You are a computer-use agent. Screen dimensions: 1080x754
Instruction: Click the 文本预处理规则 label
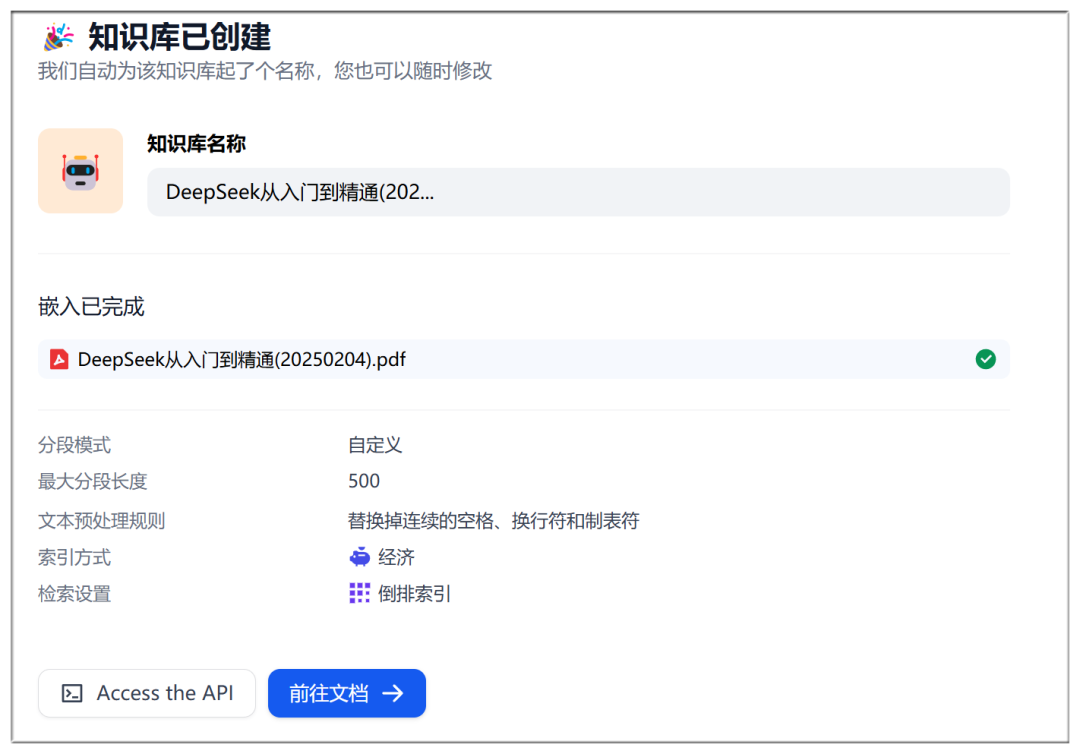[x=101, y=521]
